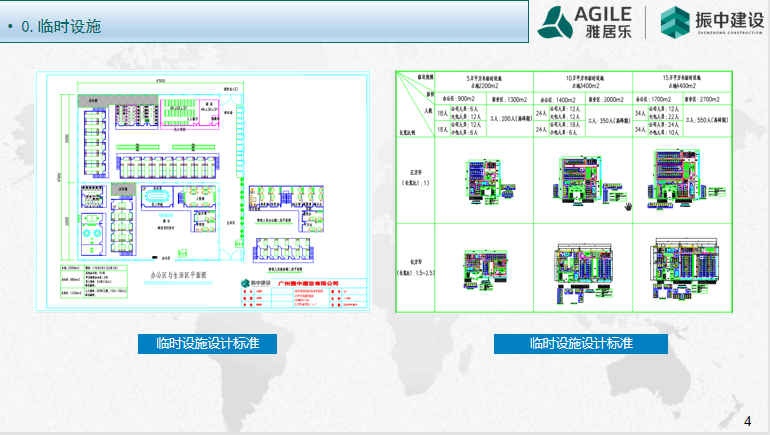Click the 工人：350人 peak workers cell
The height and width of the screenshot is (435, 770).
coord(609,120)
